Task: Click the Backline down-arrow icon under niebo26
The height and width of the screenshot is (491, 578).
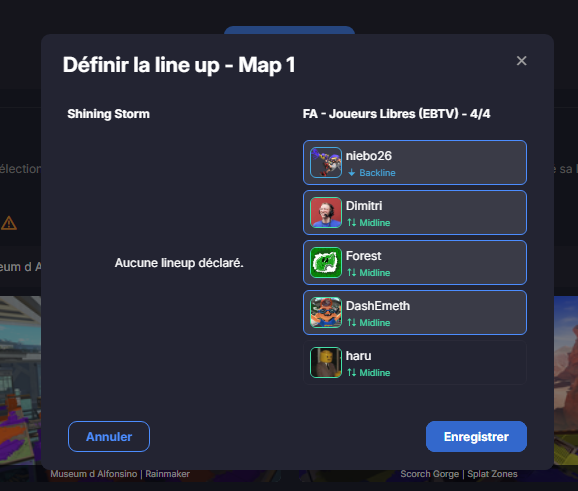Action: (x=352, y=173)
